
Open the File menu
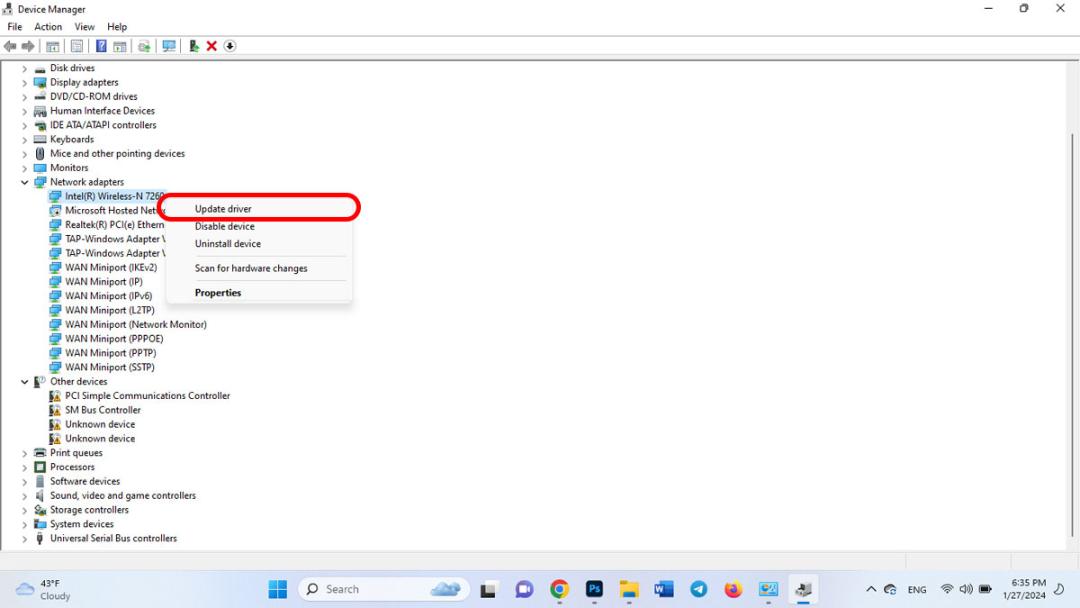[x=14, y=27]
